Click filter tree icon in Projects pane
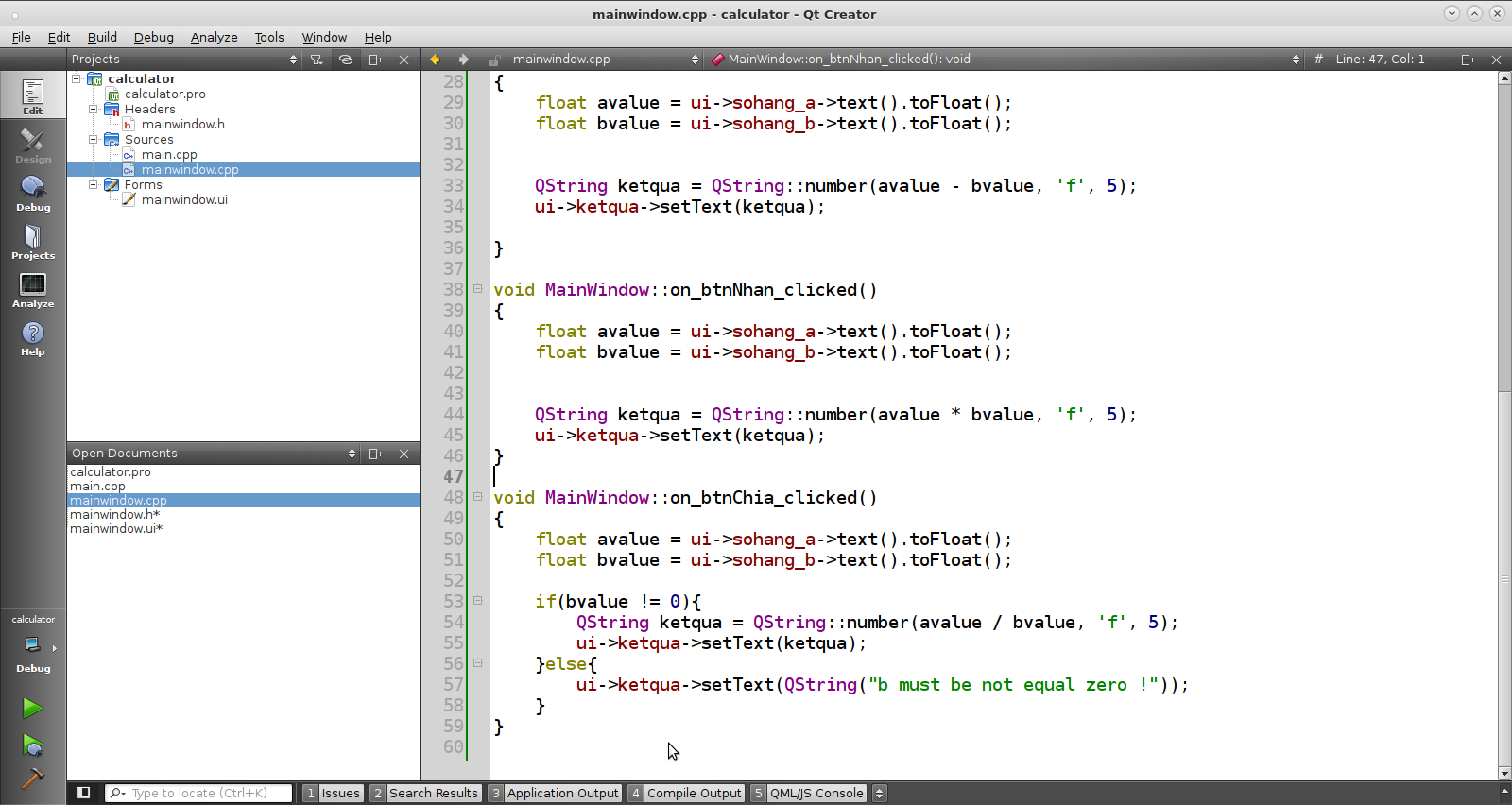 pyautogui.click(x=317, y=59)
